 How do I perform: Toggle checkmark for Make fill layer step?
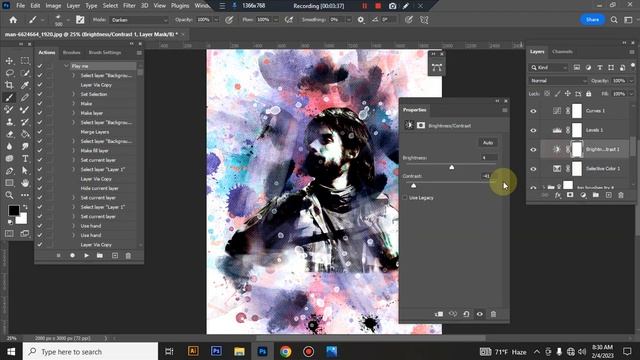coord(40,151)
